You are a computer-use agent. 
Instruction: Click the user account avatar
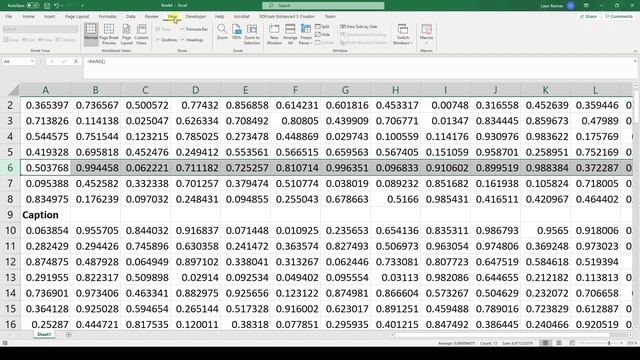[x=571, y=6]
